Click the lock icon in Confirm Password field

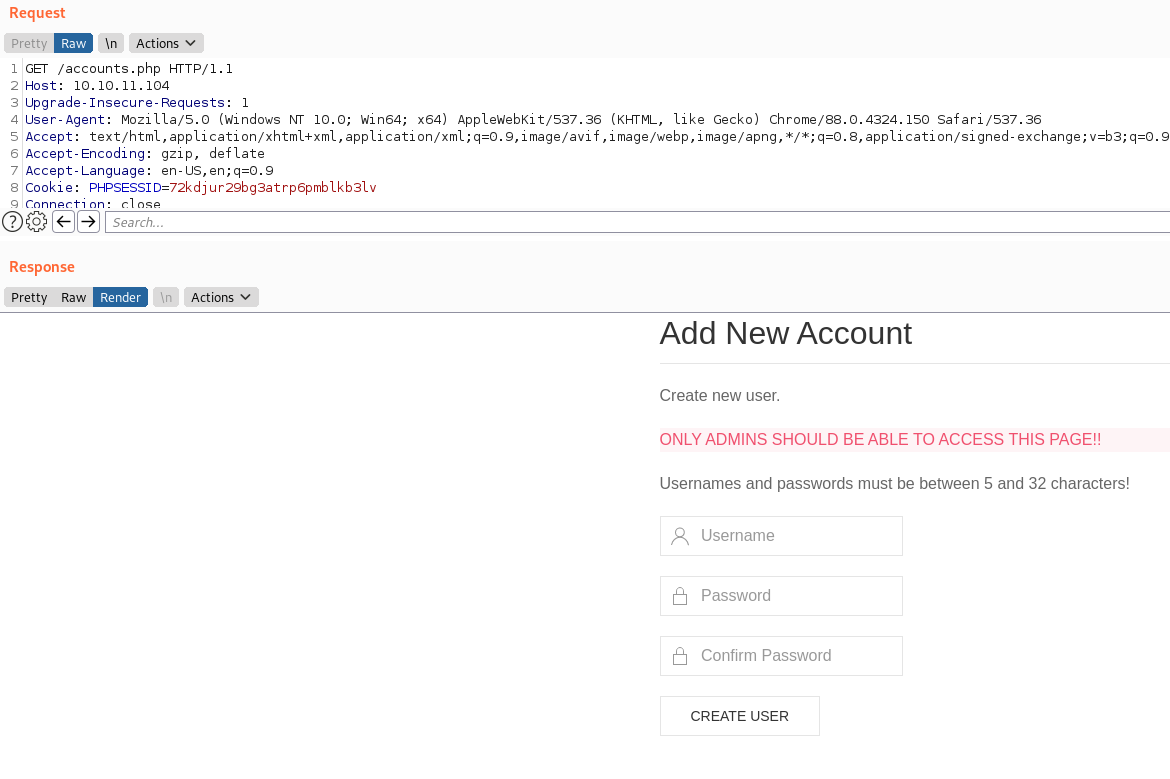click(680, 657)
